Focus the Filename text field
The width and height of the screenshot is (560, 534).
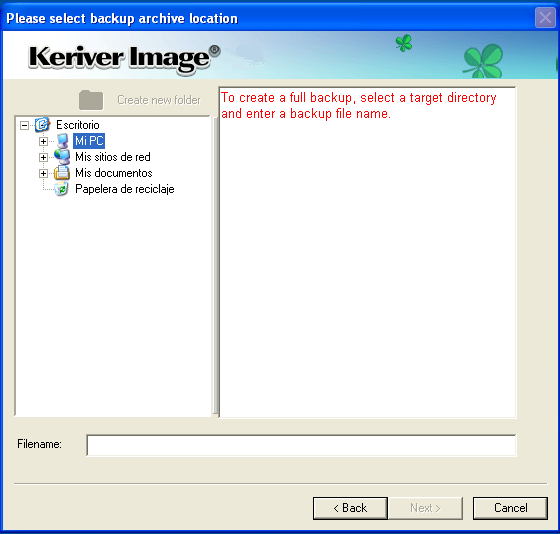click(301, 445)
